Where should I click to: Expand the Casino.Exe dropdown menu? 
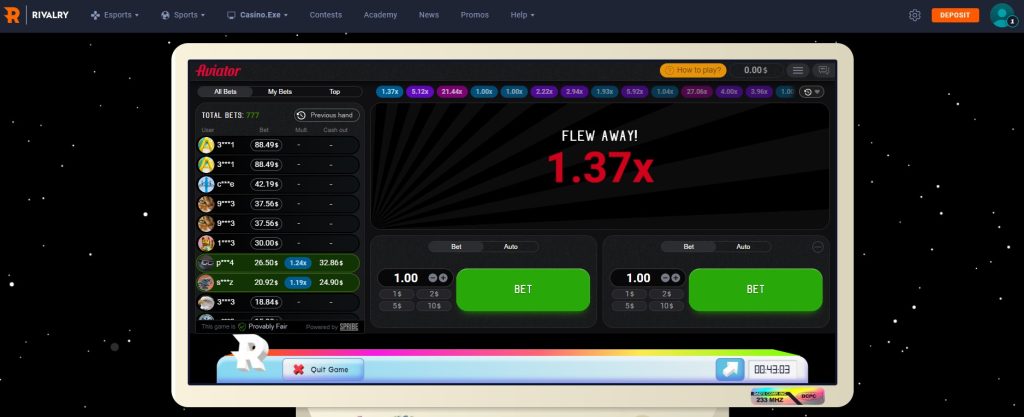coord(257,15)
